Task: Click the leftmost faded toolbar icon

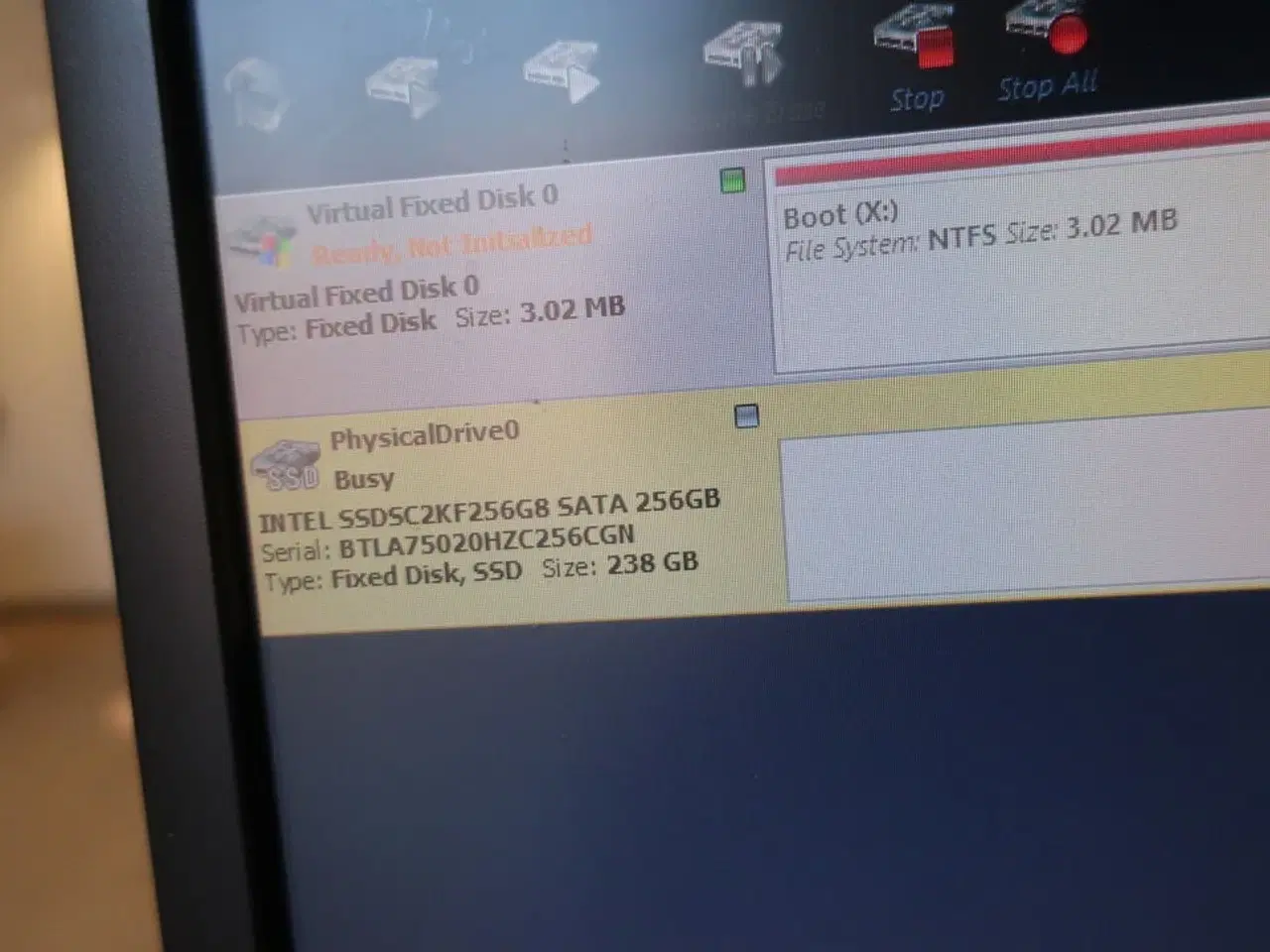Action: (x=256, y=94)
